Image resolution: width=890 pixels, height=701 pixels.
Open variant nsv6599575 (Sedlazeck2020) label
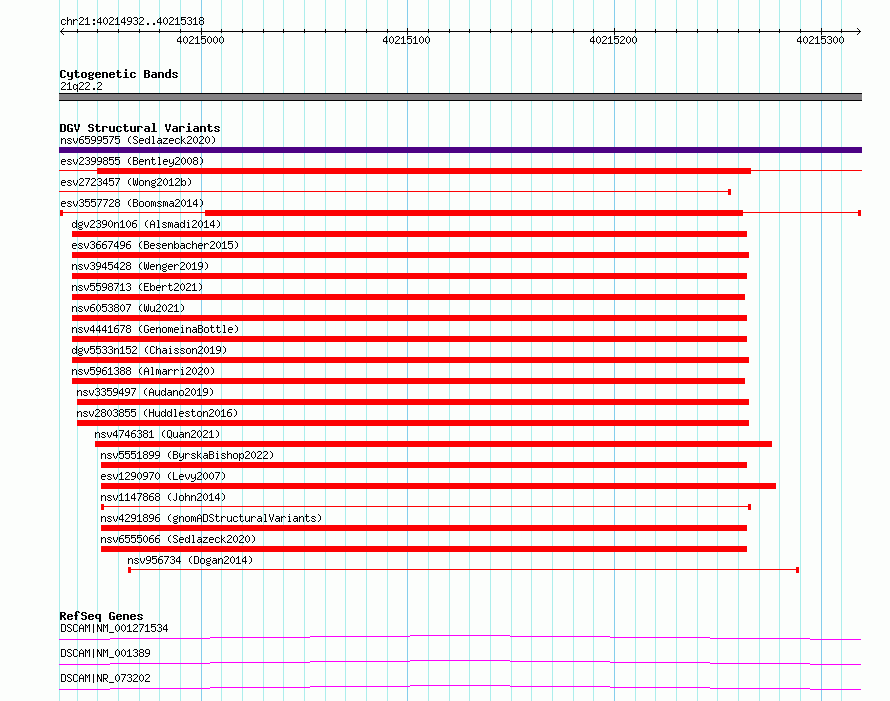point(138,140)
